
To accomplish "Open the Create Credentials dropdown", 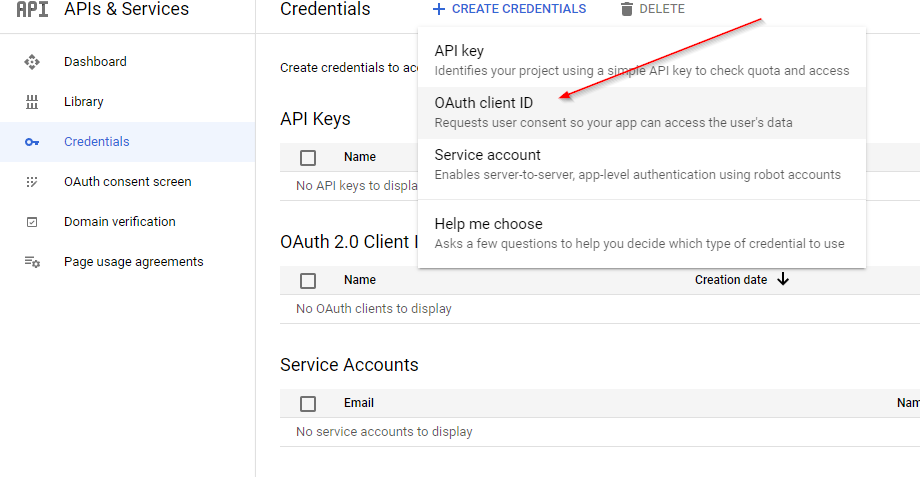I will point(510,9).
